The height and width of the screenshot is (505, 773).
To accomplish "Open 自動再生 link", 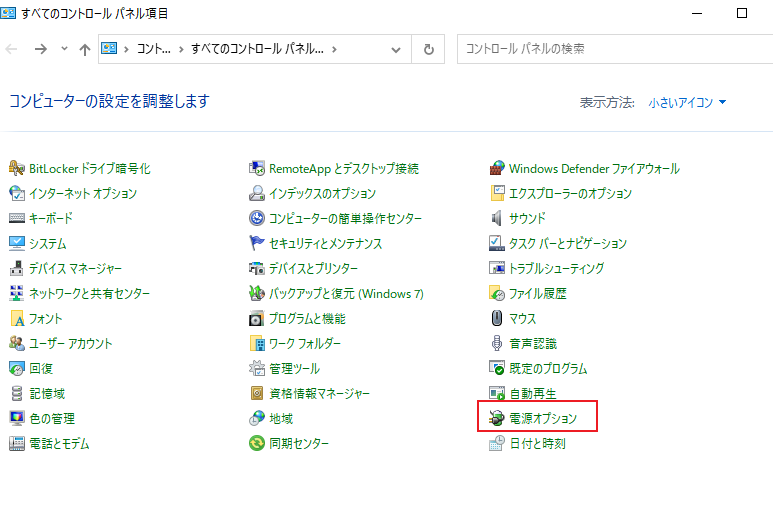I will pyautogui.click(x=532, y=394).
